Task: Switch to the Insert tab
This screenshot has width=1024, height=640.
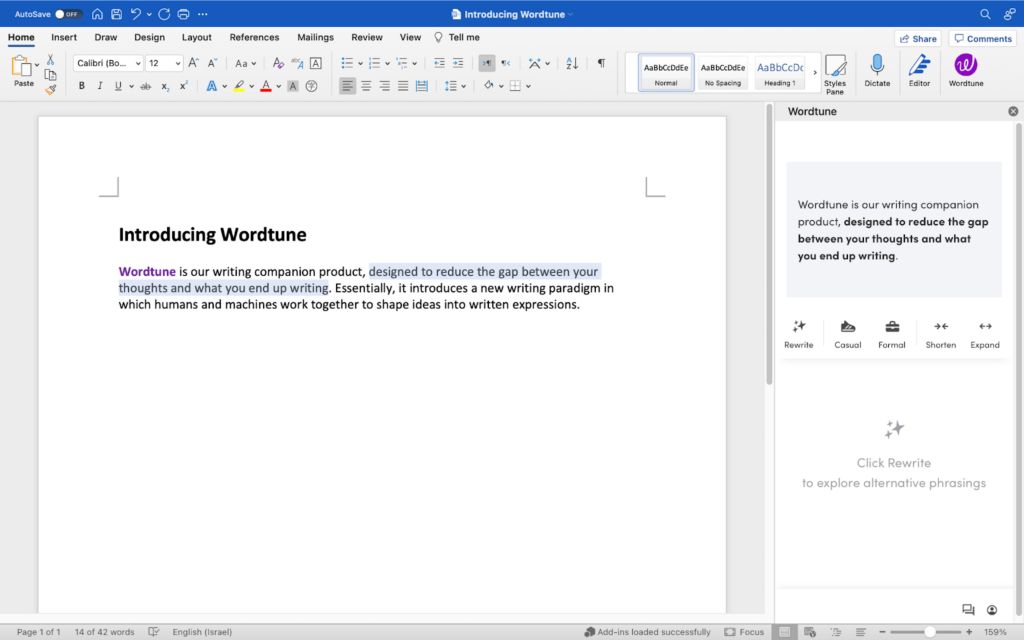Action: 64,37
